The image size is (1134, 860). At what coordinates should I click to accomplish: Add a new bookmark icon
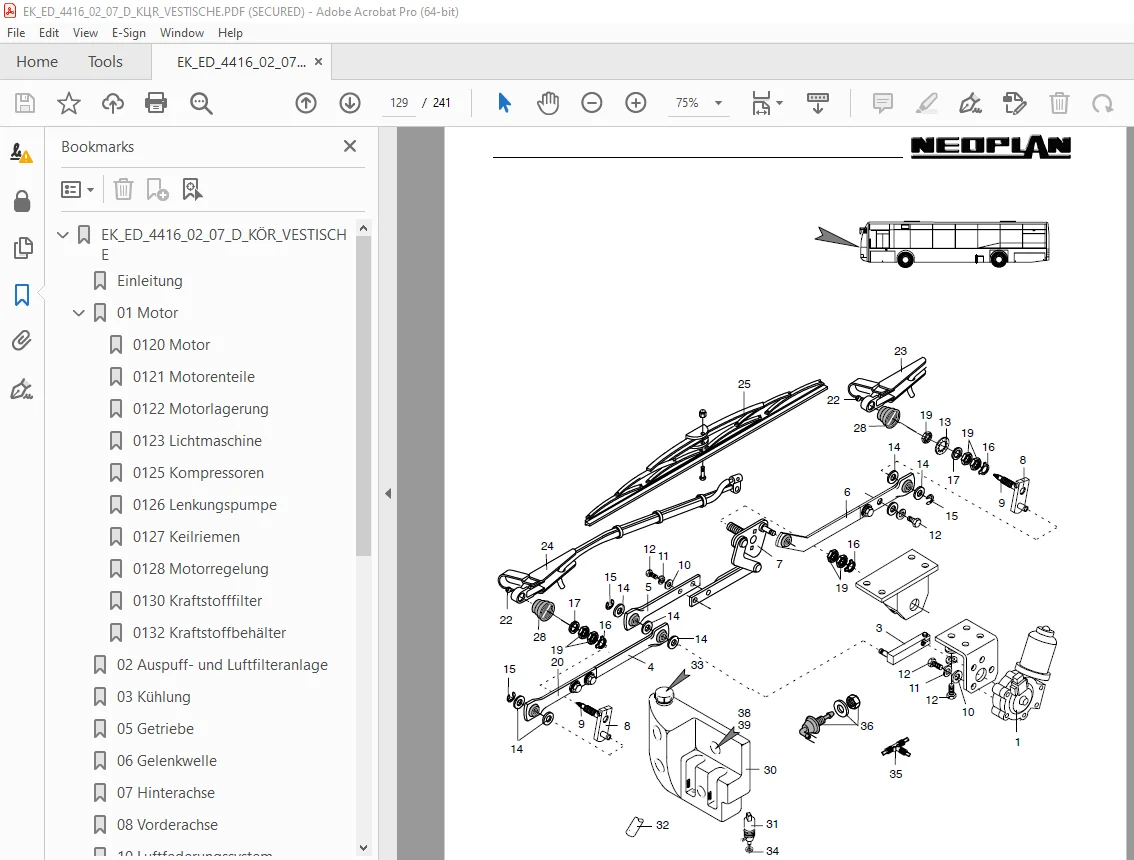coord(157,190)
